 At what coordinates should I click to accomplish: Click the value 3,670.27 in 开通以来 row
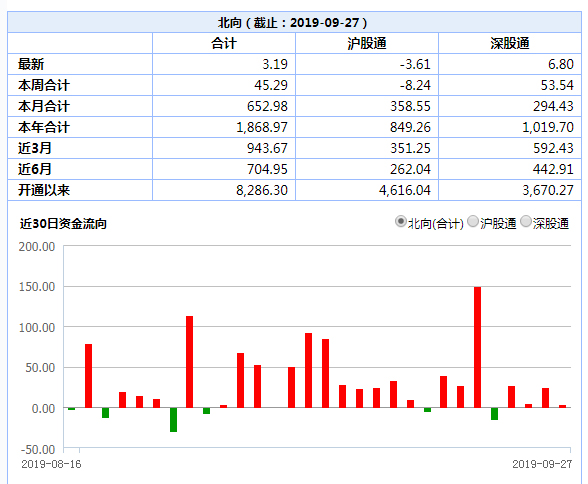tap(548, 190)
